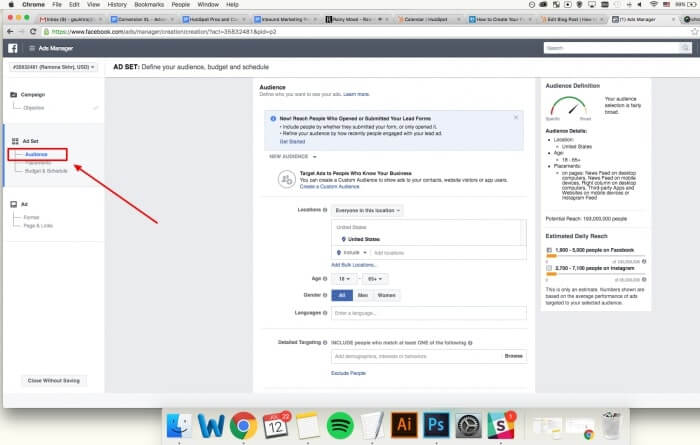Click the Exclude People link
Viewport: 700px width, 445px height.
tap(348, 373)
